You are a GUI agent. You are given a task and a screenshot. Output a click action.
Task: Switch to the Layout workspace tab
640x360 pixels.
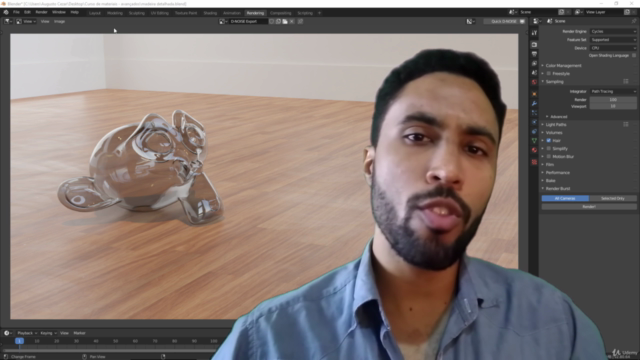(x=95, y=13)
